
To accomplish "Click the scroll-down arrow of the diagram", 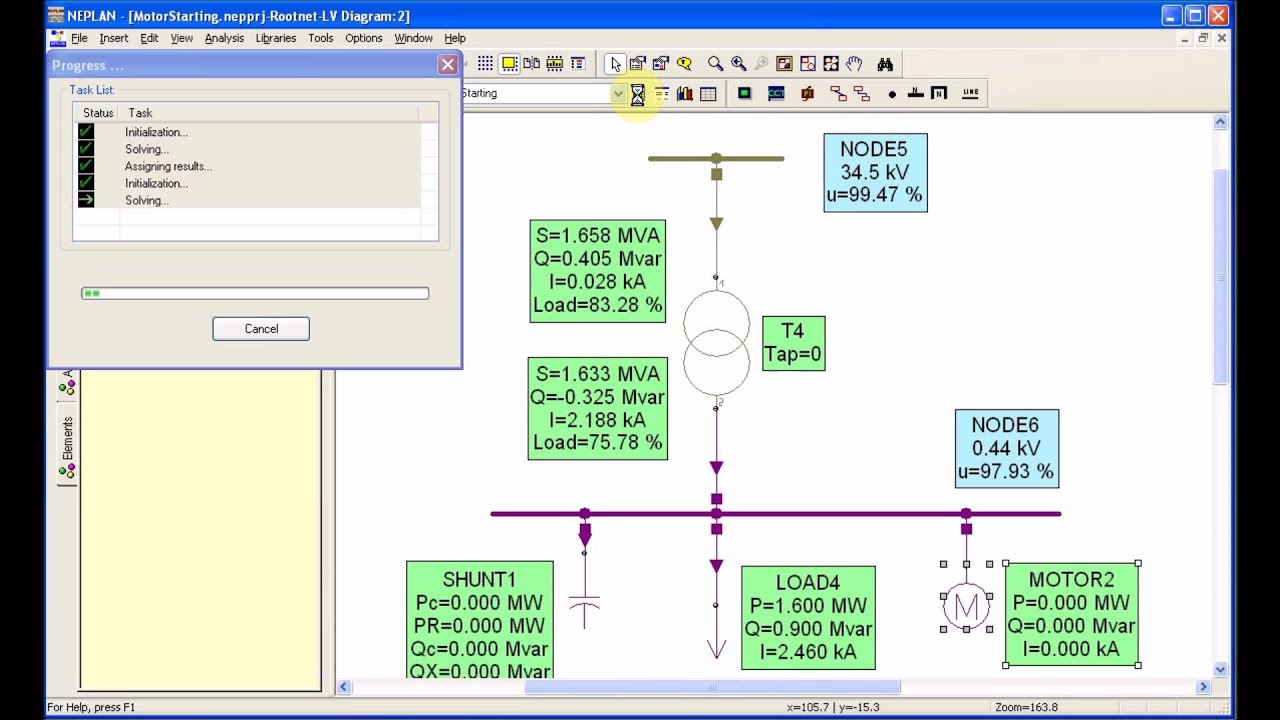I will 1221,670.
